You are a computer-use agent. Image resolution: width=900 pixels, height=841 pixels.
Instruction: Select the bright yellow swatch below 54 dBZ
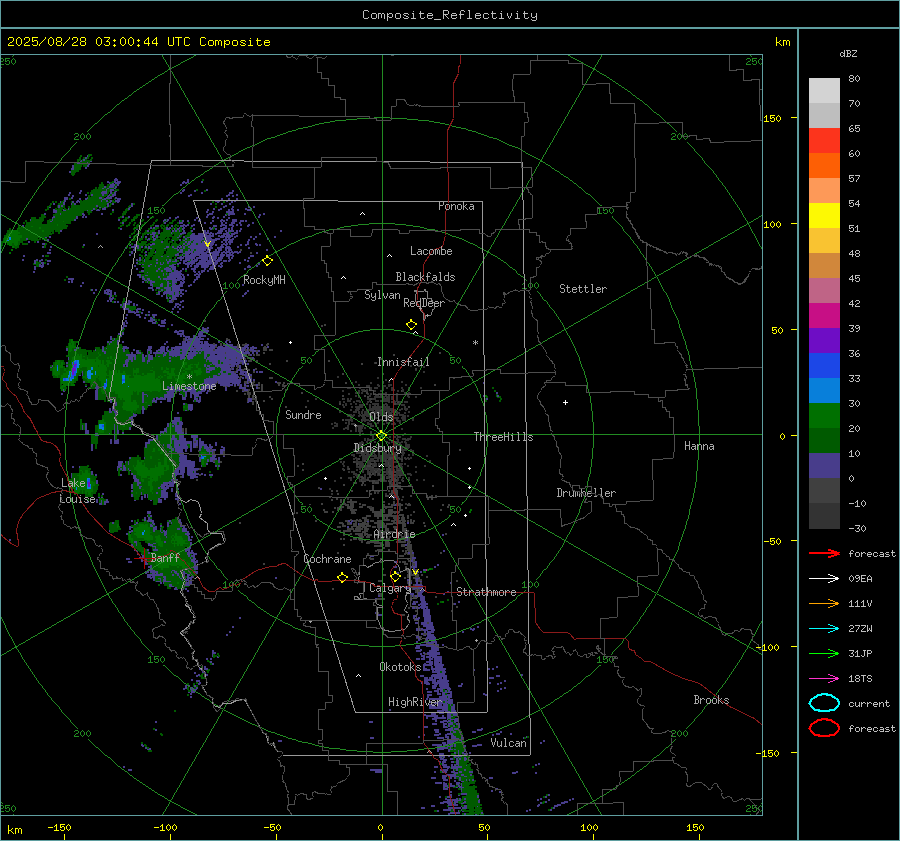[824, 215]
